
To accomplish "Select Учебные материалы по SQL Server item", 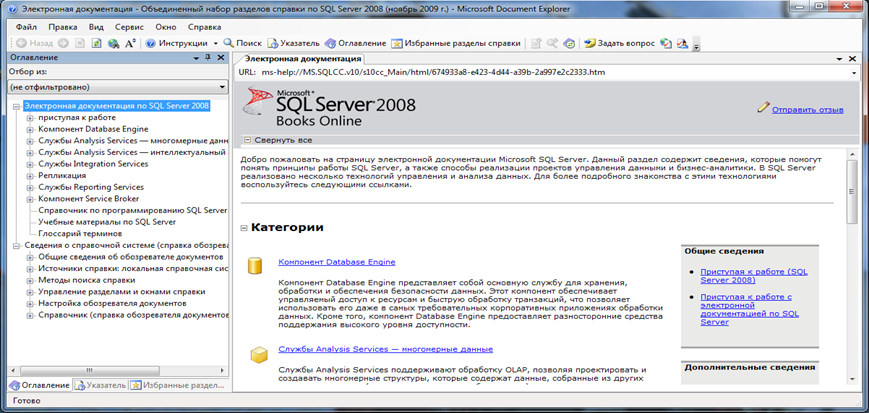I will (107, 222).
